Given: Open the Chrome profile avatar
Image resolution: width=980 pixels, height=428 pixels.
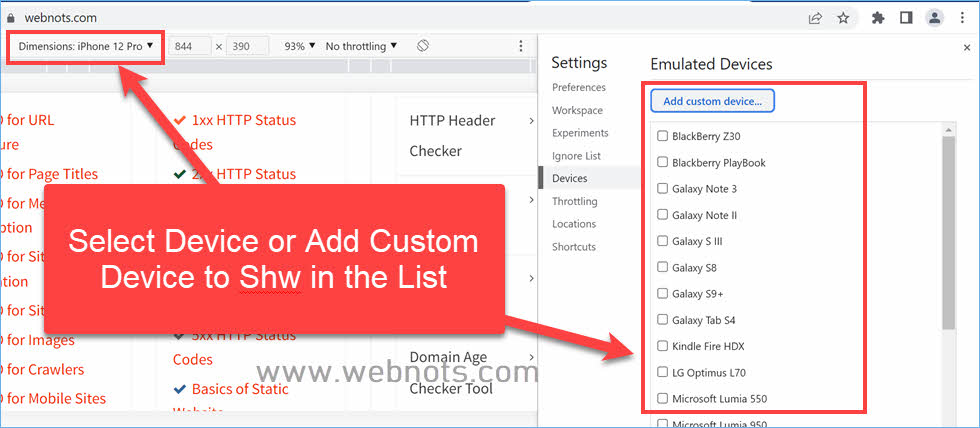Looking at the screenshot, I should pyautogui.click(x=935, y=17).
